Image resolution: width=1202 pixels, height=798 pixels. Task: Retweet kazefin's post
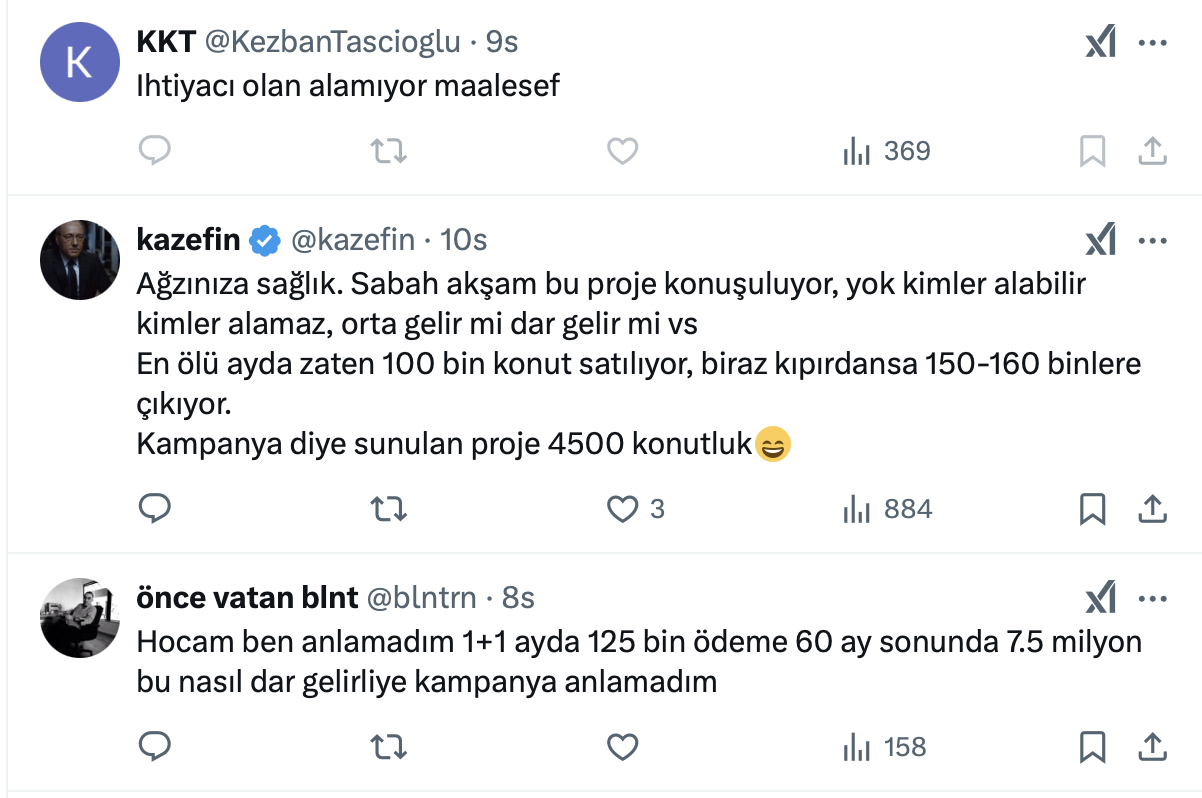tap(388, 509)
